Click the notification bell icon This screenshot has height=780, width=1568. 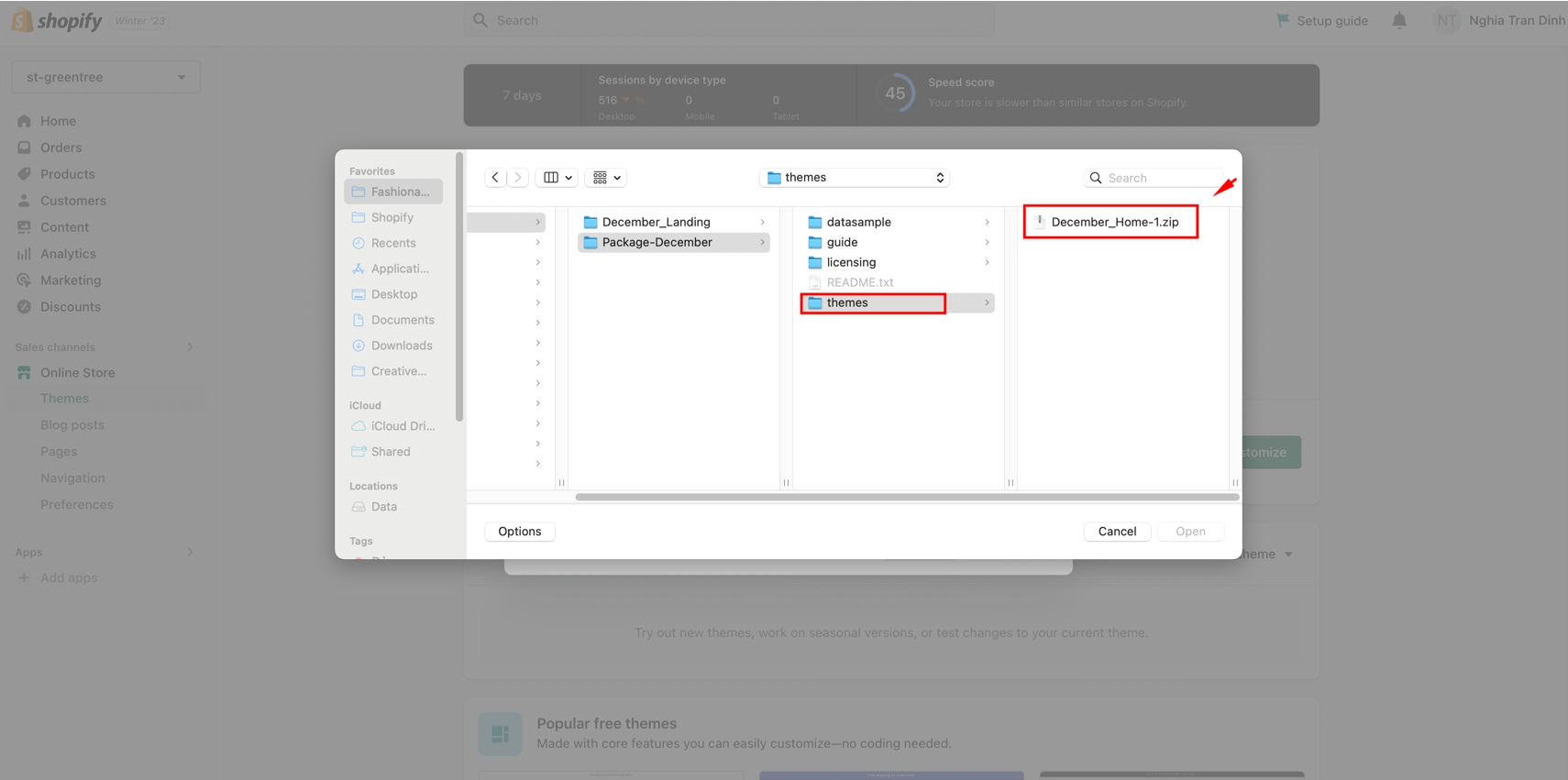[1398, 20]
